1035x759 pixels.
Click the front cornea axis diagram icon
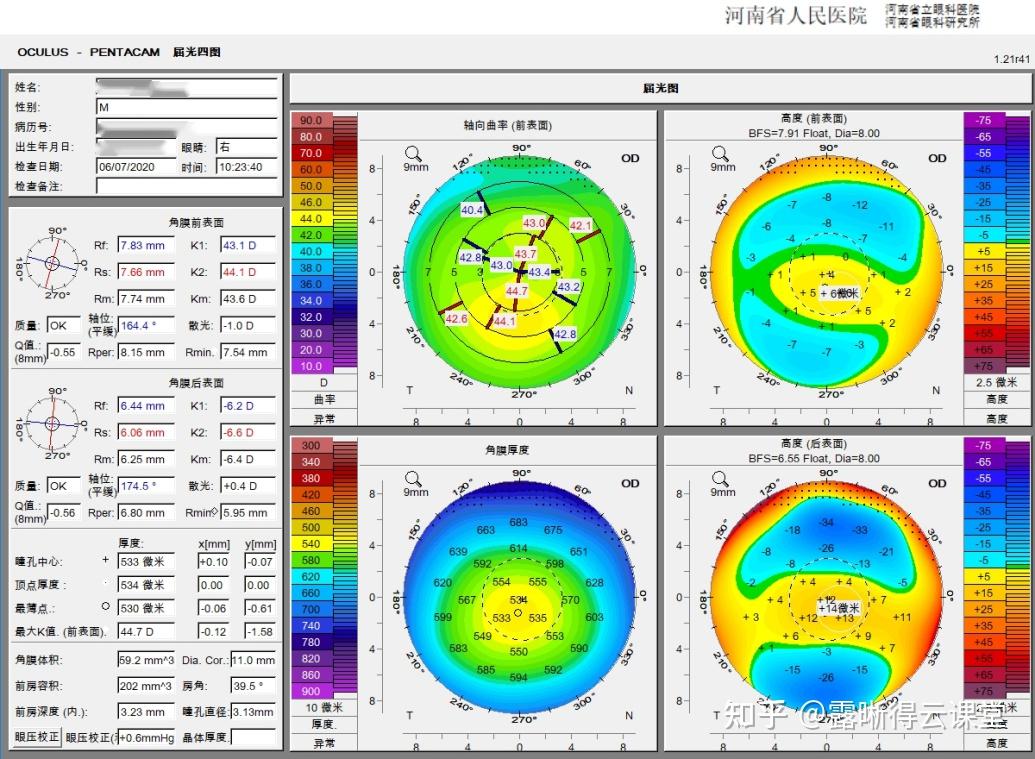(x=51, y=263)
